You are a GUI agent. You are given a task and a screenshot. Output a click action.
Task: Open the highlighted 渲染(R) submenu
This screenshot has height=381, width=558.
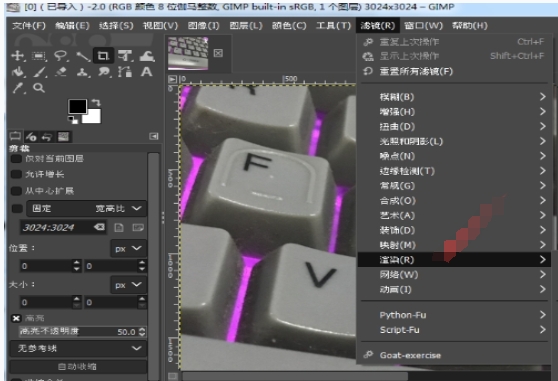[x=454, y=260]
